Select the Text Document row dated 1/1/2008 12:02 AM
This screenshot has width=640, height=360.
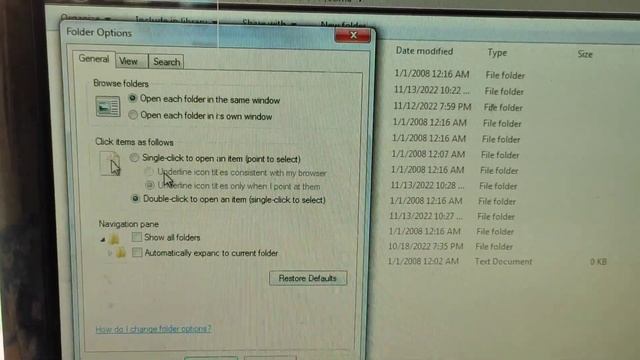[497, 261]
